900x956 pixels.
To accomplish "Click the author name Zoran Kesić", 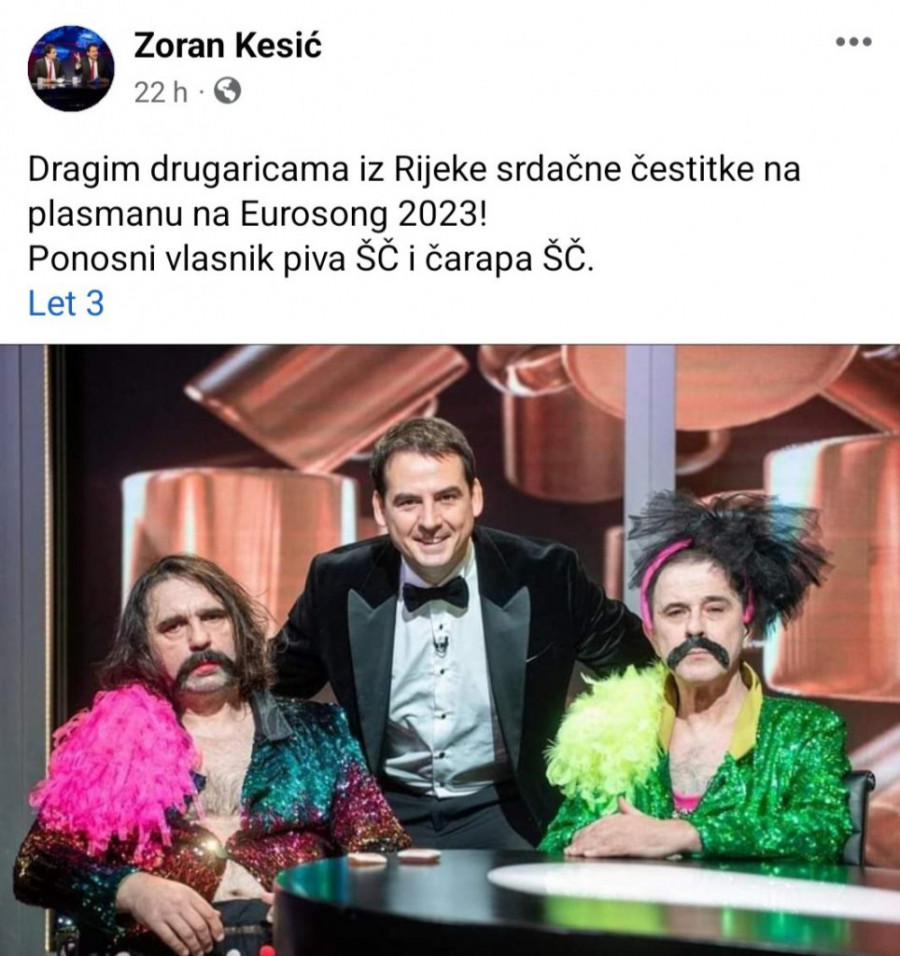I will (227, 46).
